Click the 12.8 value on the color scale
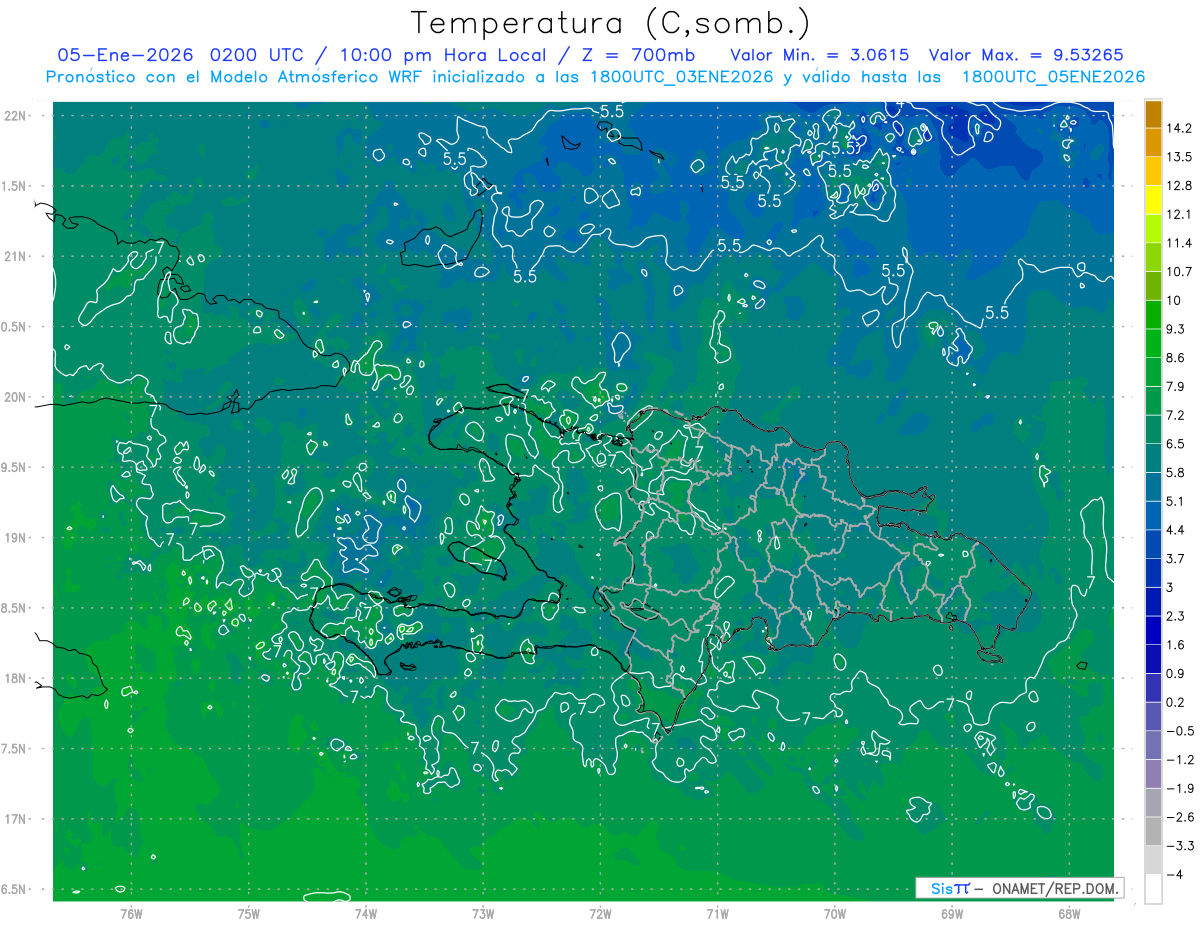Screen dimensions: 1200x927 [1179, 186]
